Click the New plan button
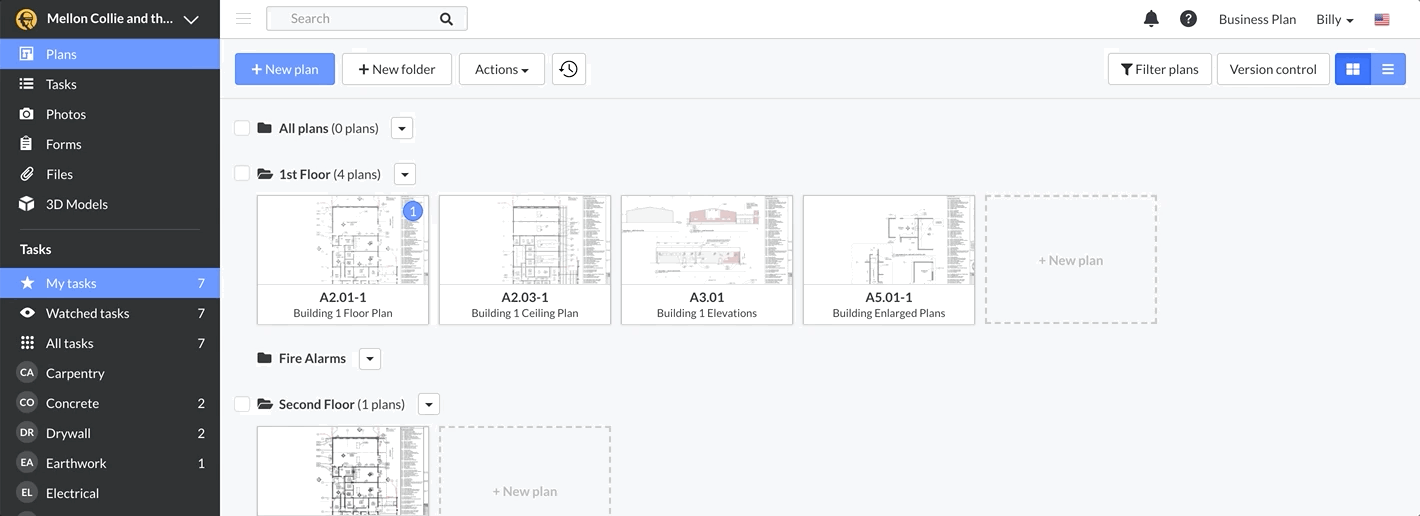 pos(285,69)
